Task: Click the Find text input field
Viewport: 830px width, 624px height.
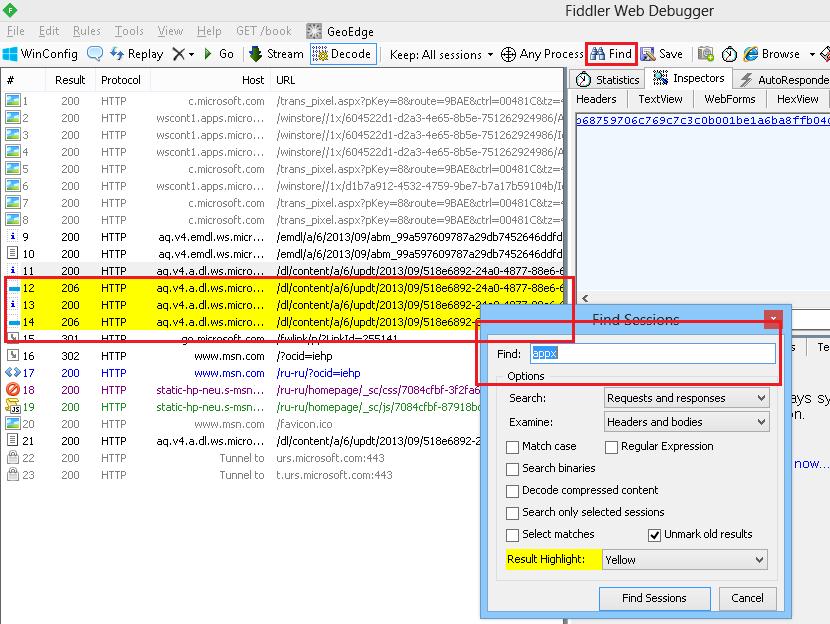Action: (x=653, y=354)
